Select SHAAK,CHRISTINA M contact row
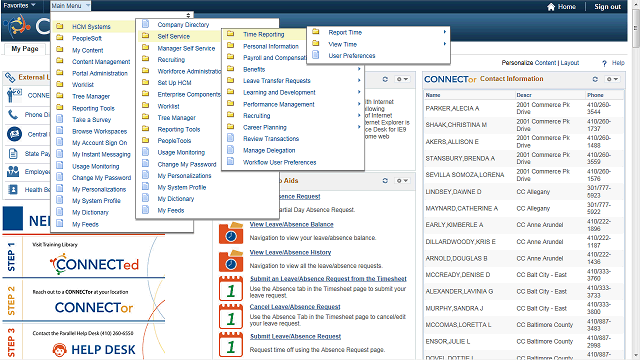This screenshot has width=640, height=360. [524, 125]
